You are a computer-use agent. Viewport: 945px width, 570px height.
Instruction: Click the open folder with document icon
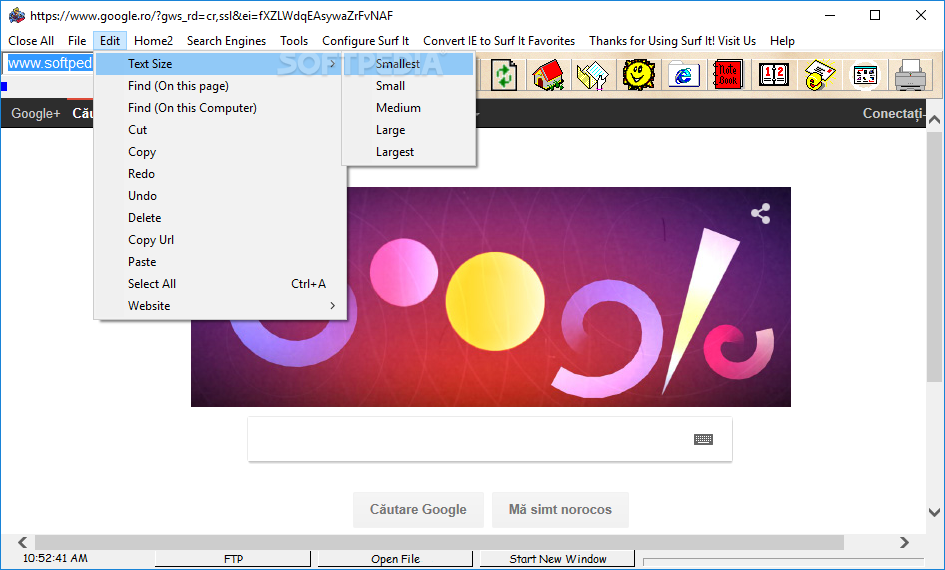[592, 75]
